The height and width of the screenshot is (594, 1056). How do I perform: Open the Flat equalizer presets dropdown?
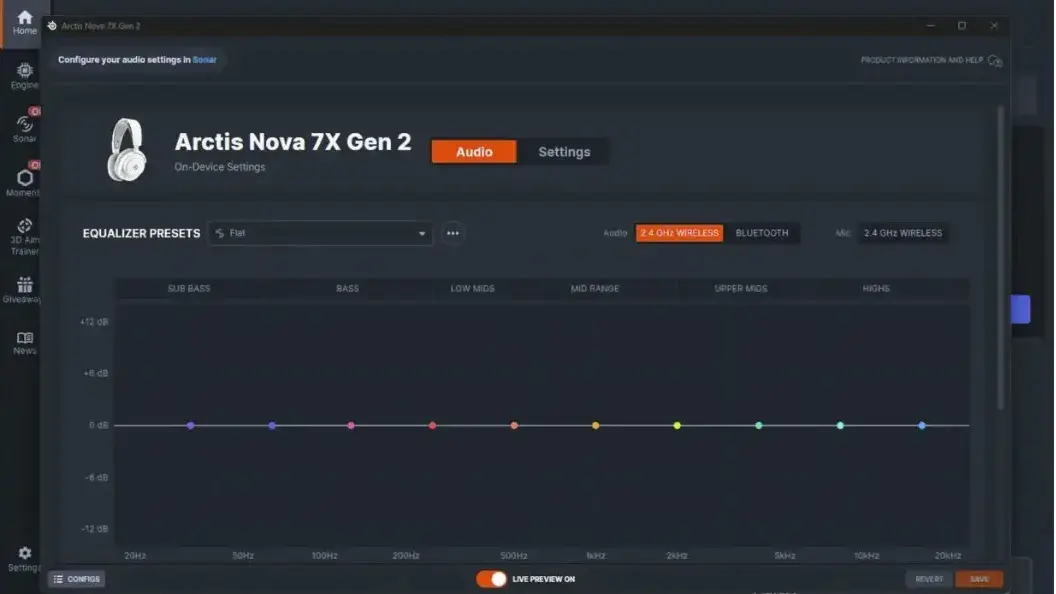tap(320, 233)
